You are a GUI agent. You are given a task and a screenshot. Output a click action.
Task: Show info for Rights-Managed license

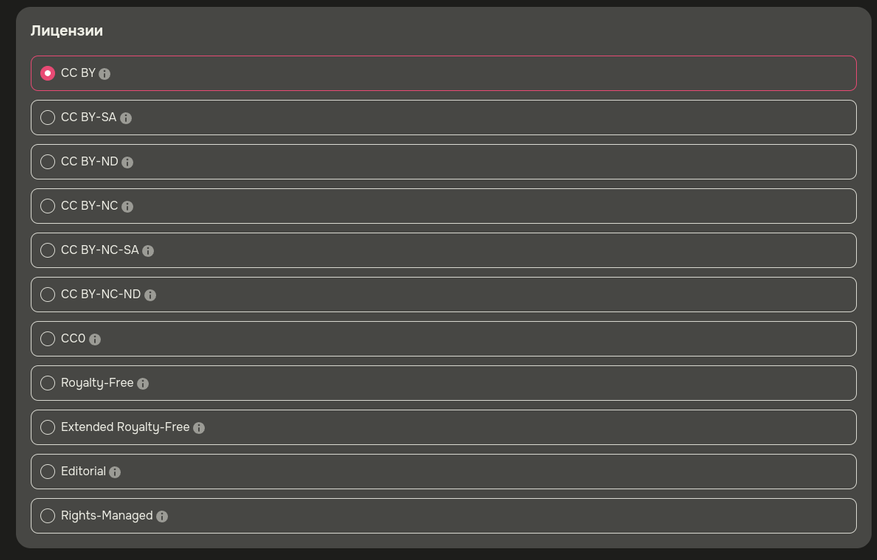[162, 517]
